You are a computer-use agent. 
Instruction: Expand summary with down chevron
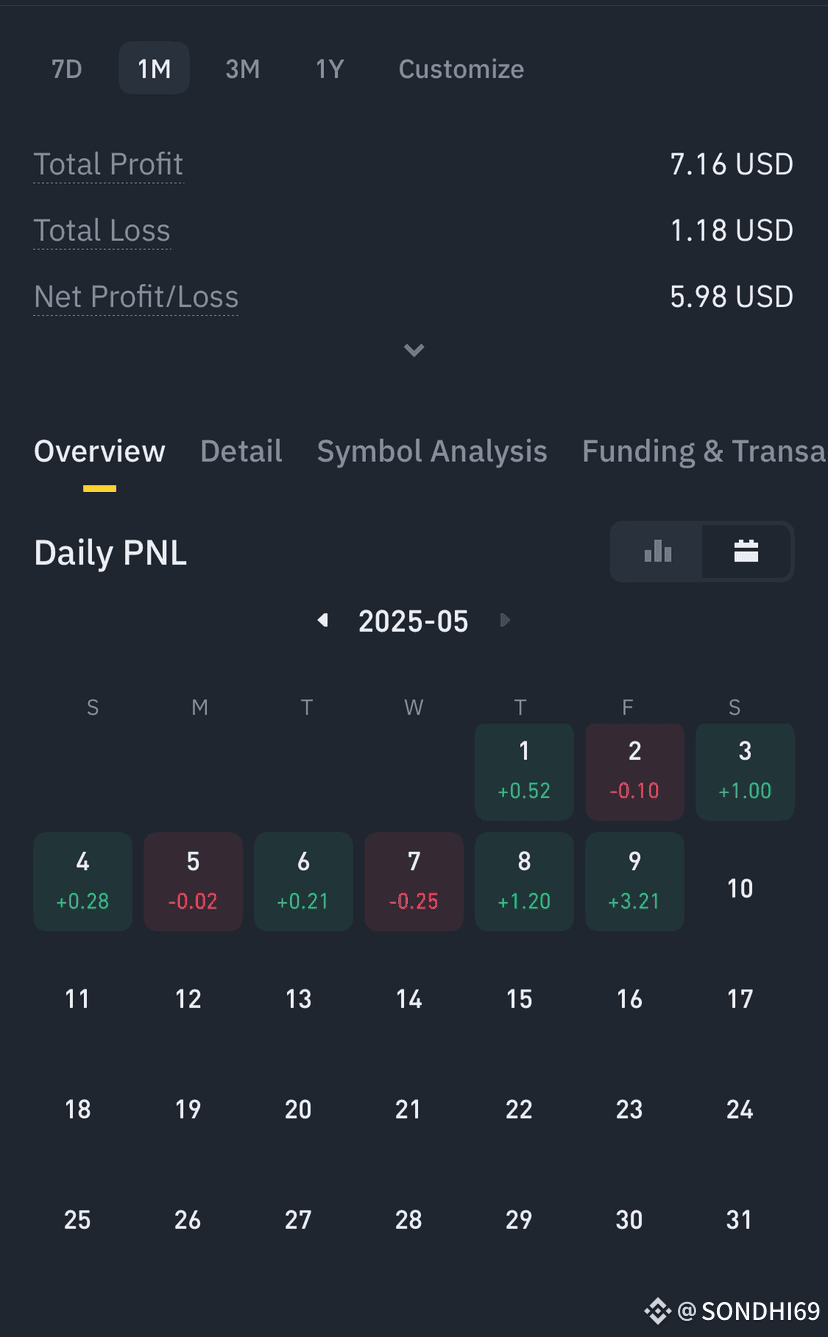click(414, 350)
